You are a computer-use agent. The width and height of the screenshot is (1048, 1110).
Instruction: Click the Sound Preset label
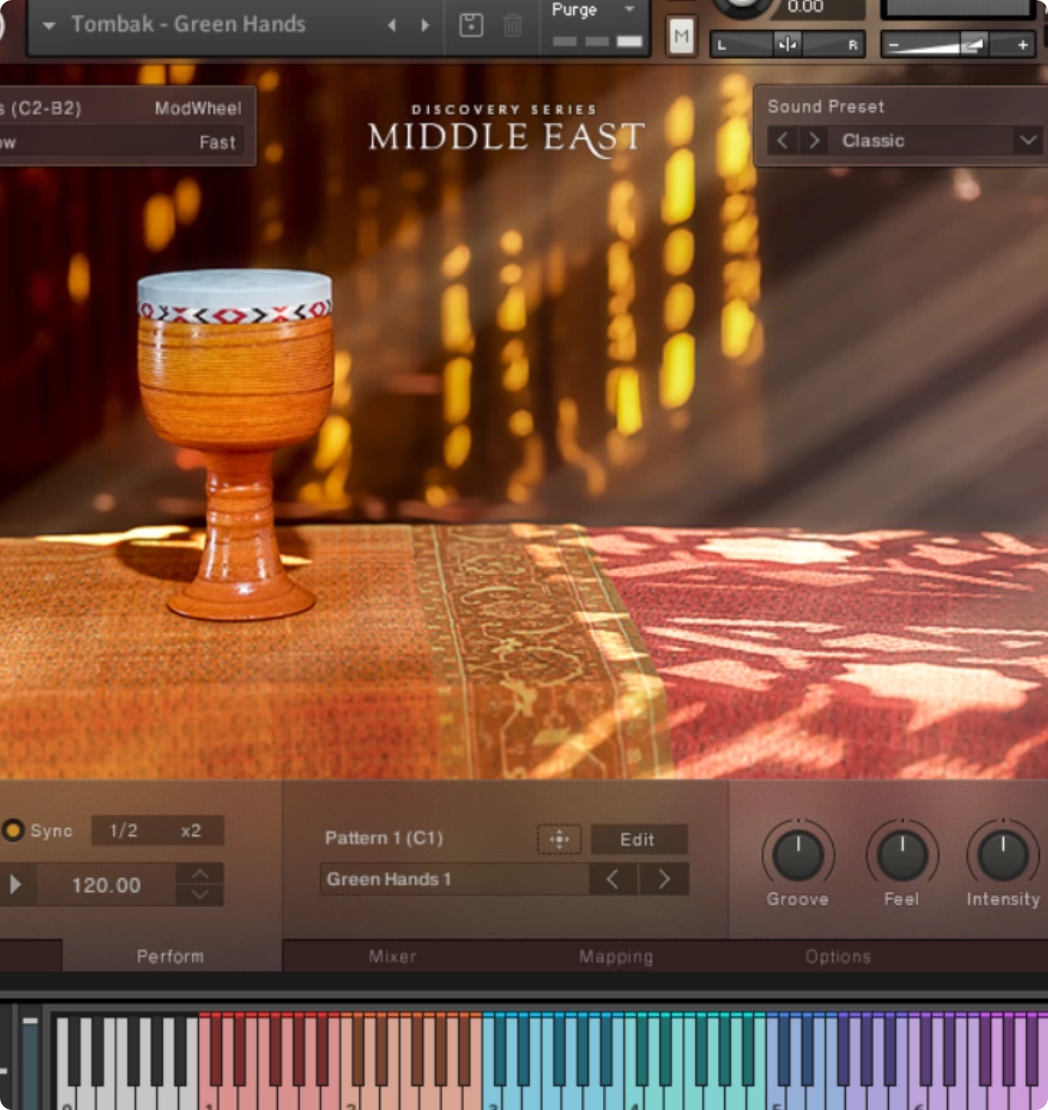pos(826,107)
